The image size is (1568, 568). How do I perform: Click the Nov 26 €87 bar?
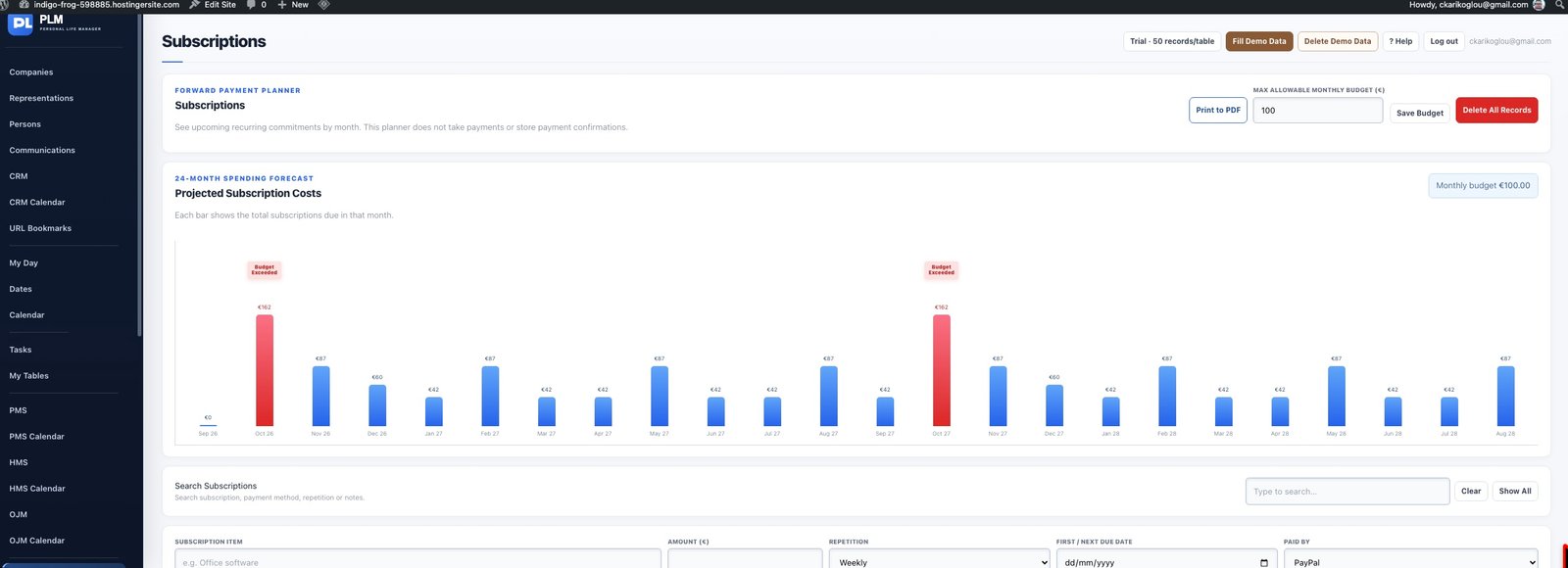tap(320, 396)
